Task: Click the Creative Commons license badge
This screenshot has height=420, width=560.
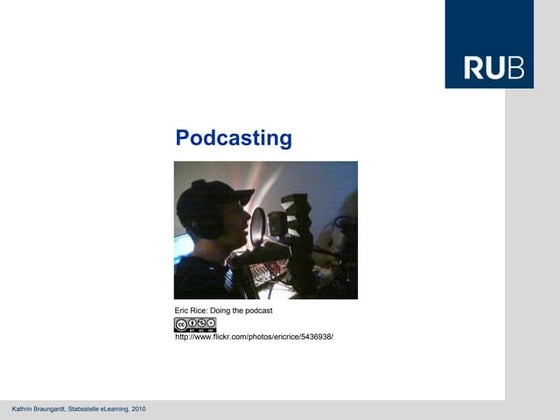Action: [195, 325]
